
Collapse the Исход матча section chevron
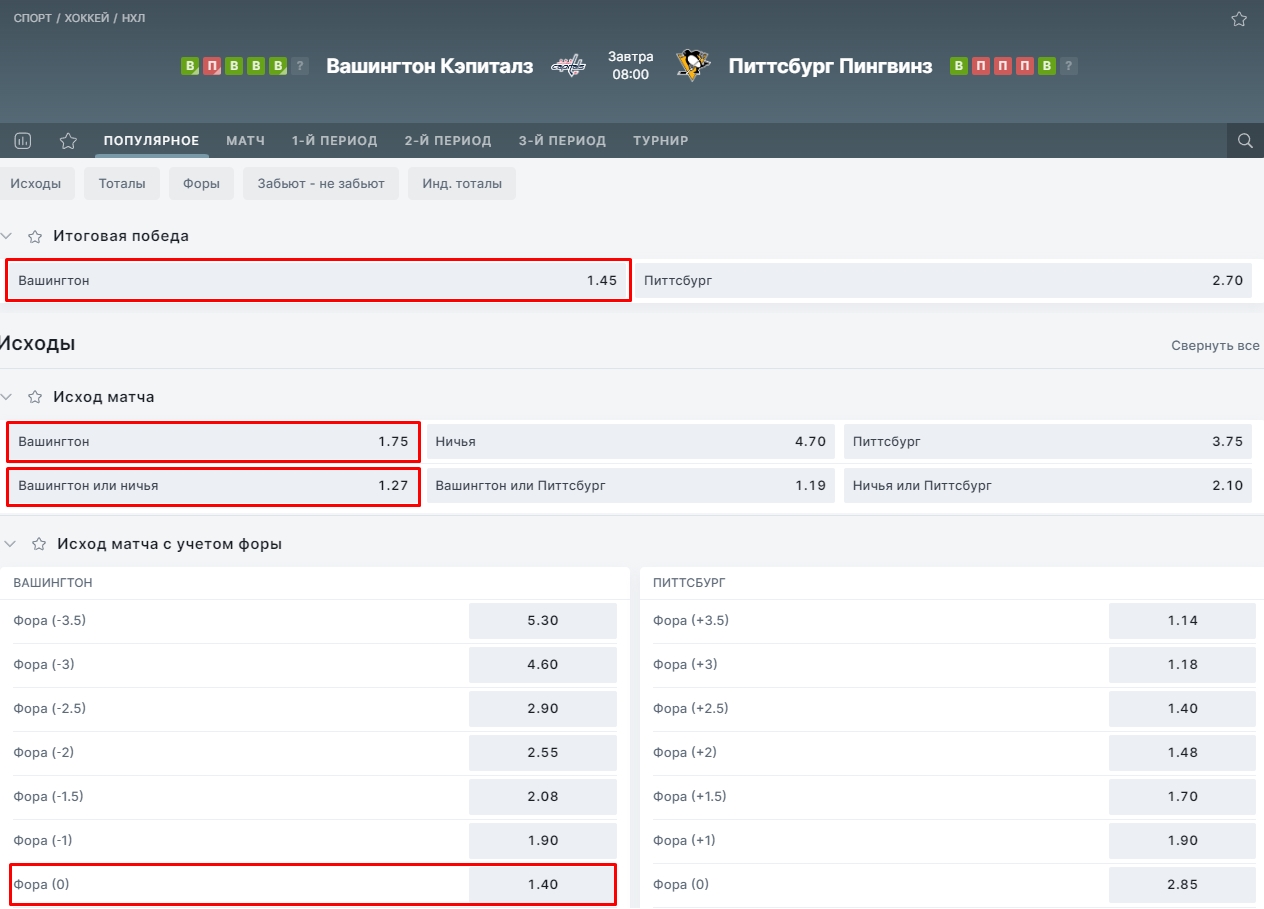pos(7,397)
